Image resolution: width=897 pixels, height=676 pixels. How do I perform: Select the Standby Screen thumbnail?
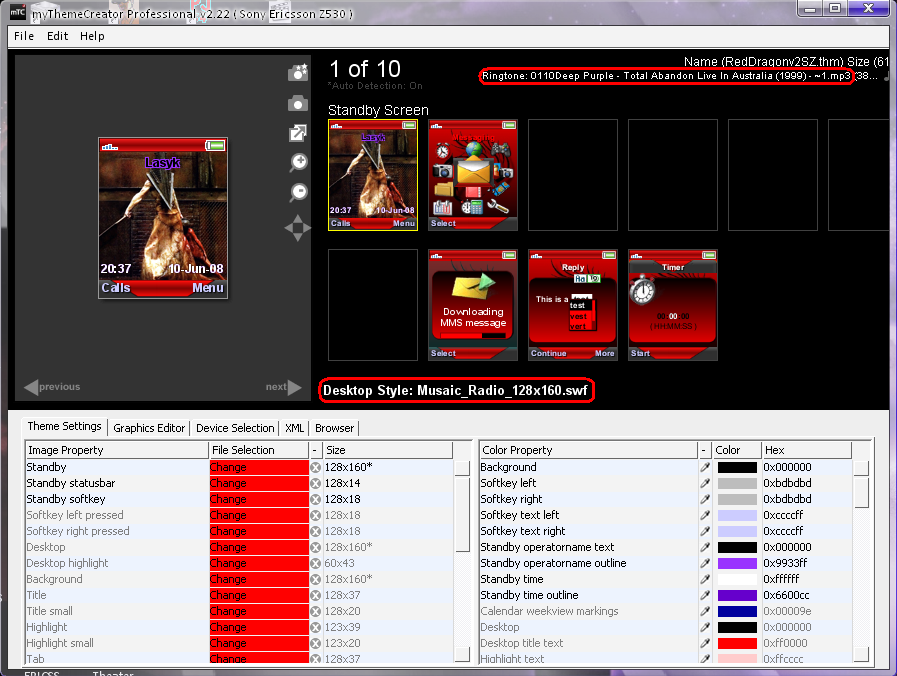[373, 175]
